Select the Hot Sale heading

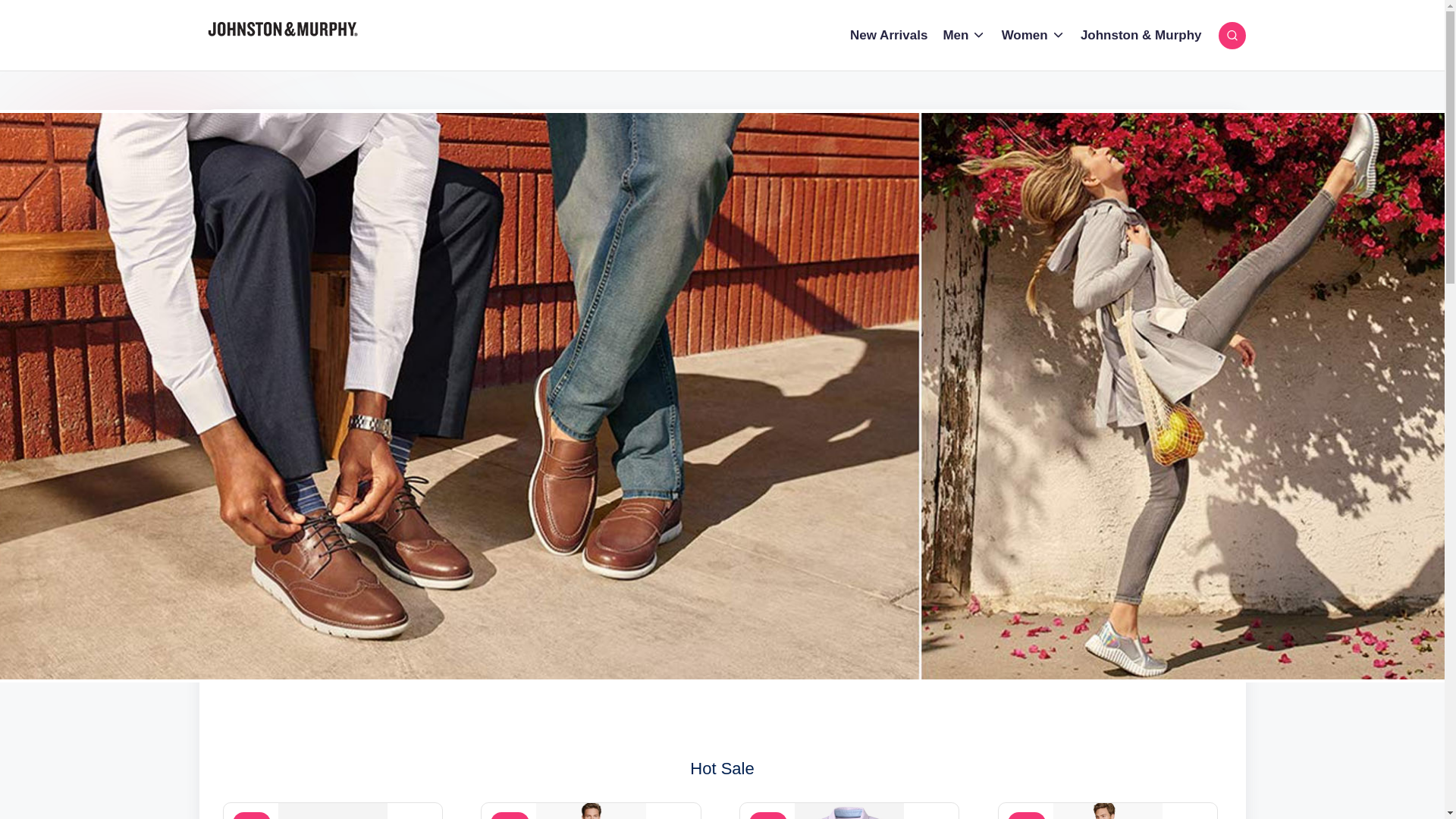[721, 768]
